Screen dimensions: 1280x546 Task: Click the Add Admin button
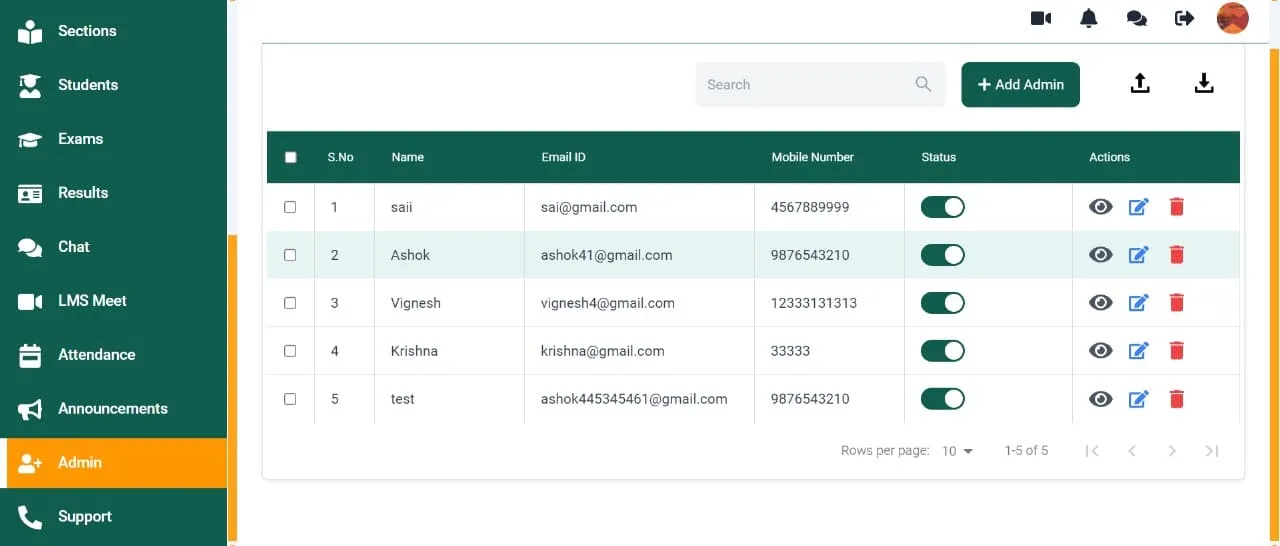point(1020,84)
